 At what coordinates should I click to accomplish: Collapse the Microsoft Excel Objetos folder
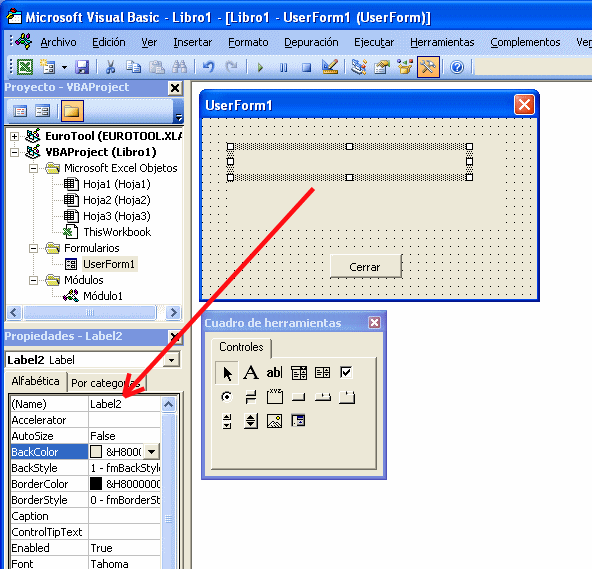(x=33, y=168)
